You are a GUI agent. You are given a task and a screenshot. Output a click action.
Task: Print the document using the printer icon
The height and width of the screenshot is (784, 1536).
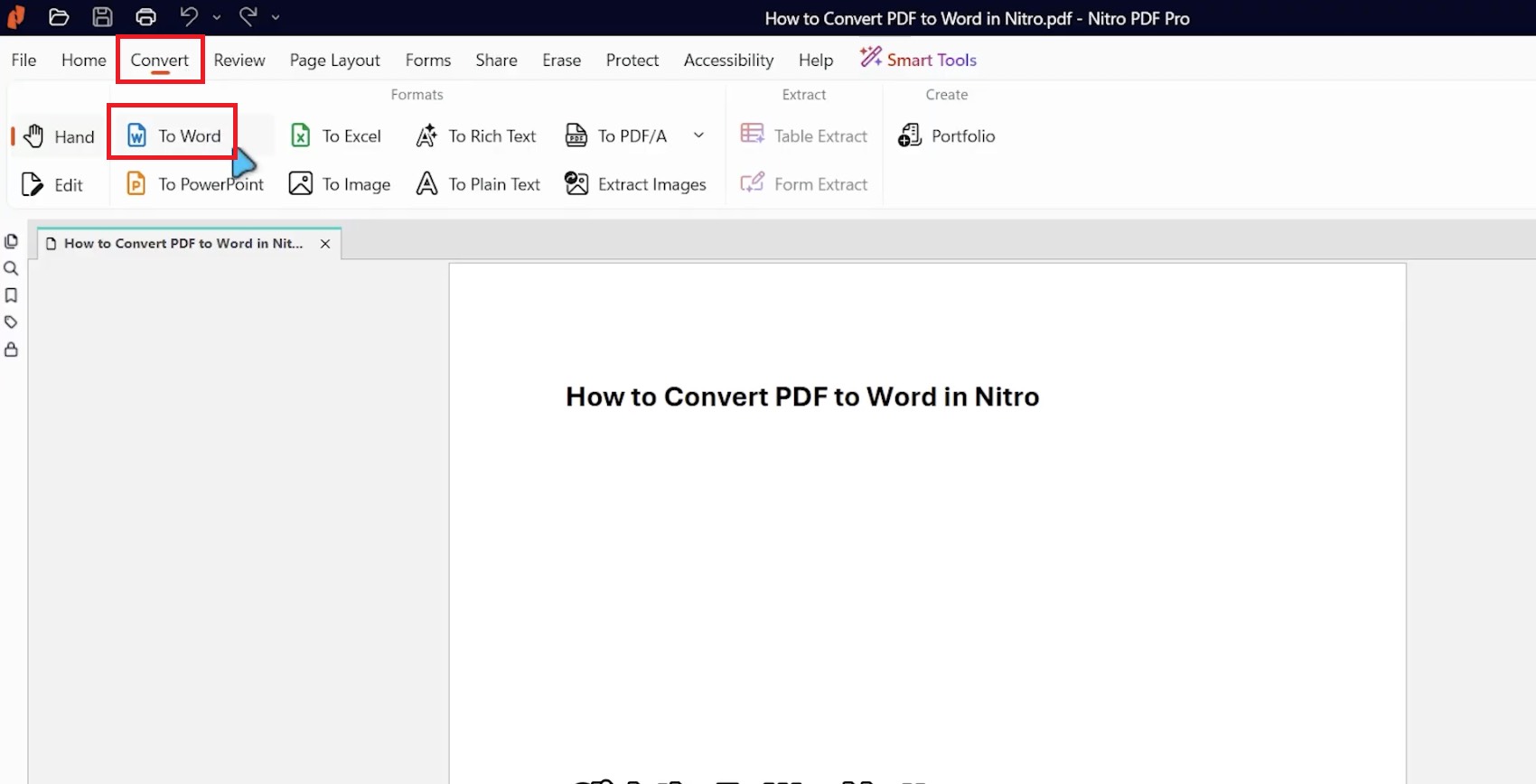point(145,17)
